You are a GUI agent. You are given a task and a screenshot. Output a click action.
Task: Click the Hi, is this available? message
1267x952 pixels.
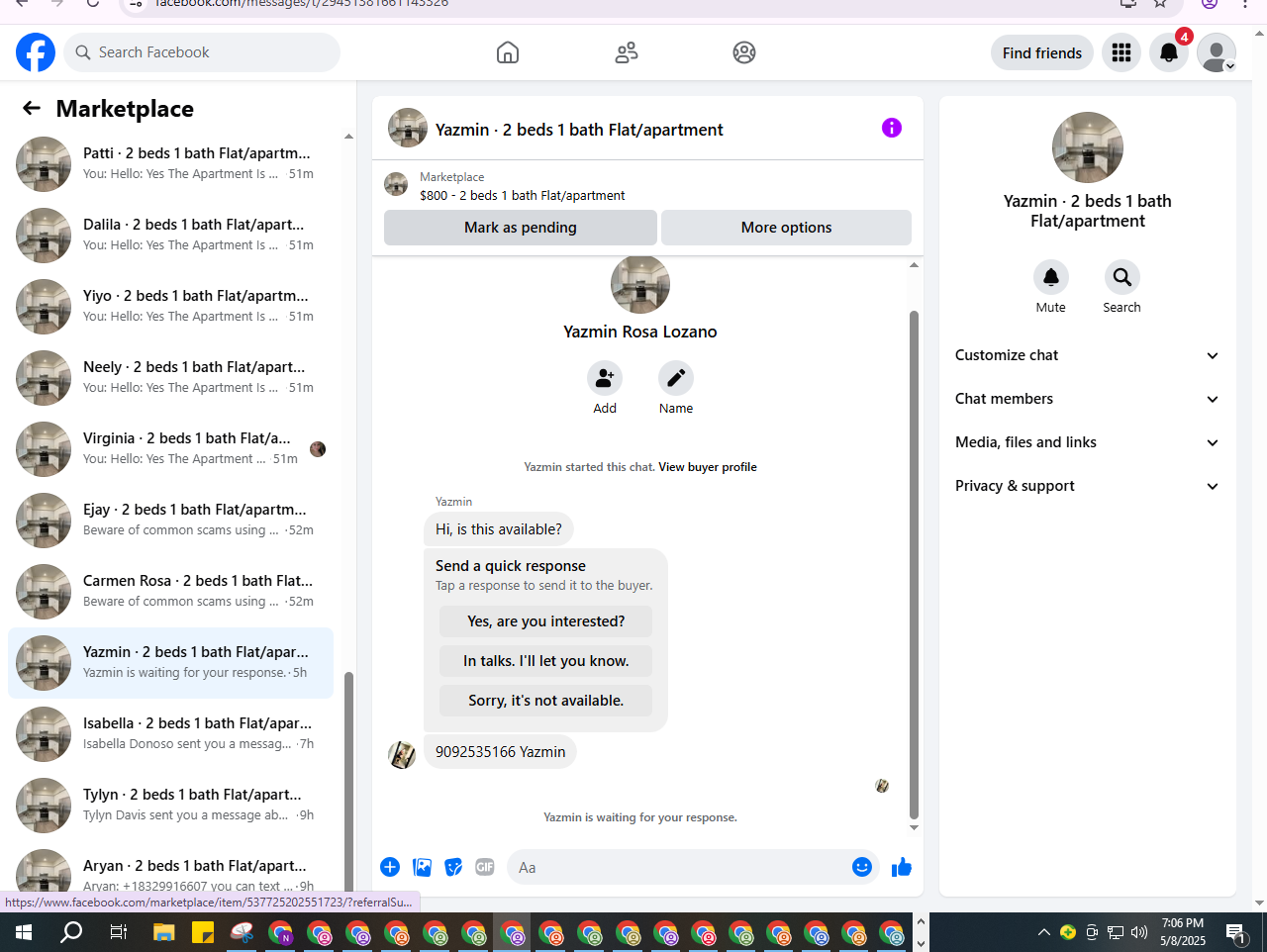499,529
